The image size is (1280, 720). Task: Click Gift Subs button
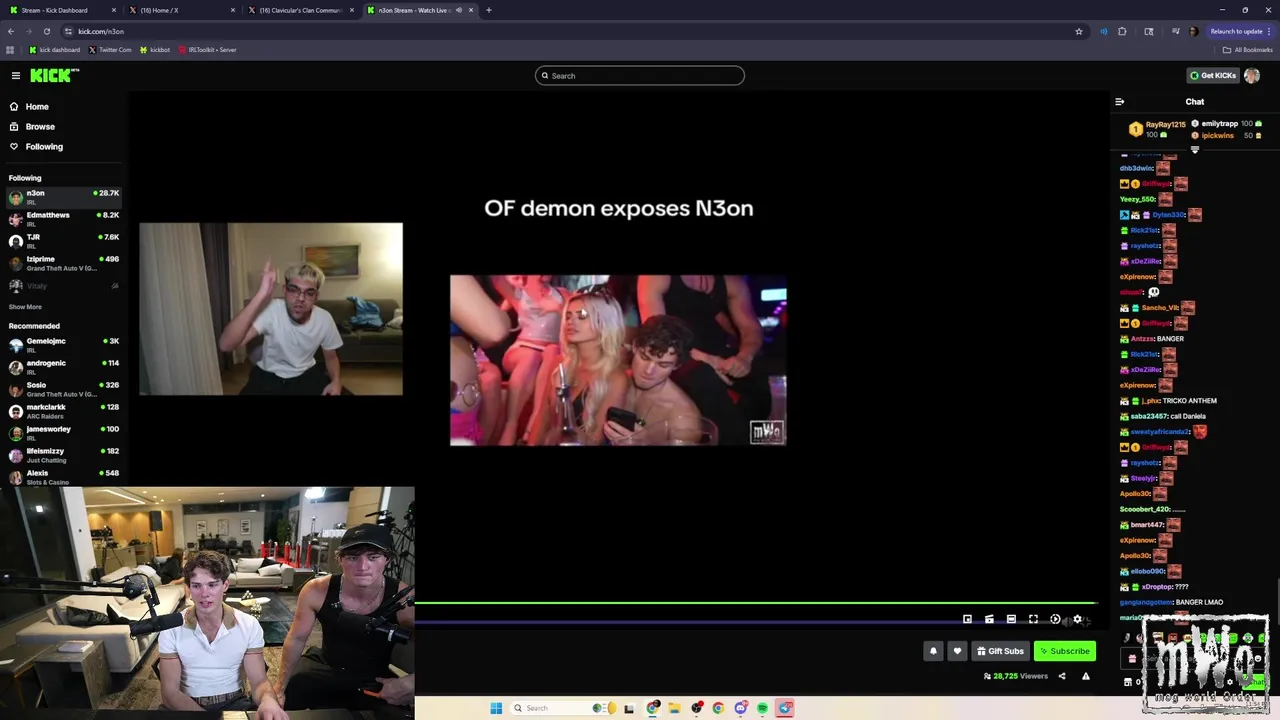click(x=1000, y=651)
